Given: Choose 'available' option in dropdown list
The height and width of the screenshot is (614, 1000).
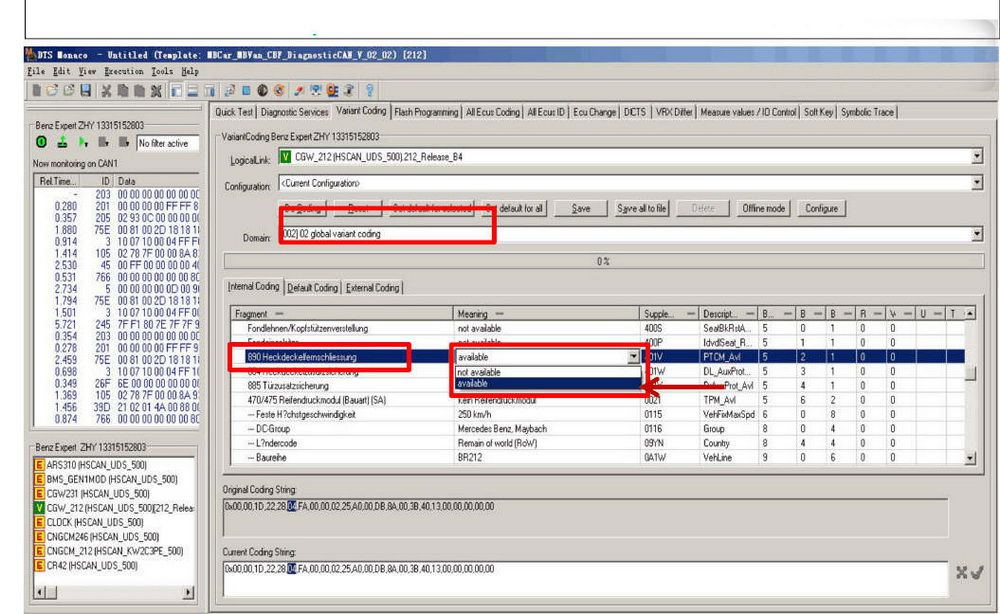Looking at the screenshot, I should point(473,383).
